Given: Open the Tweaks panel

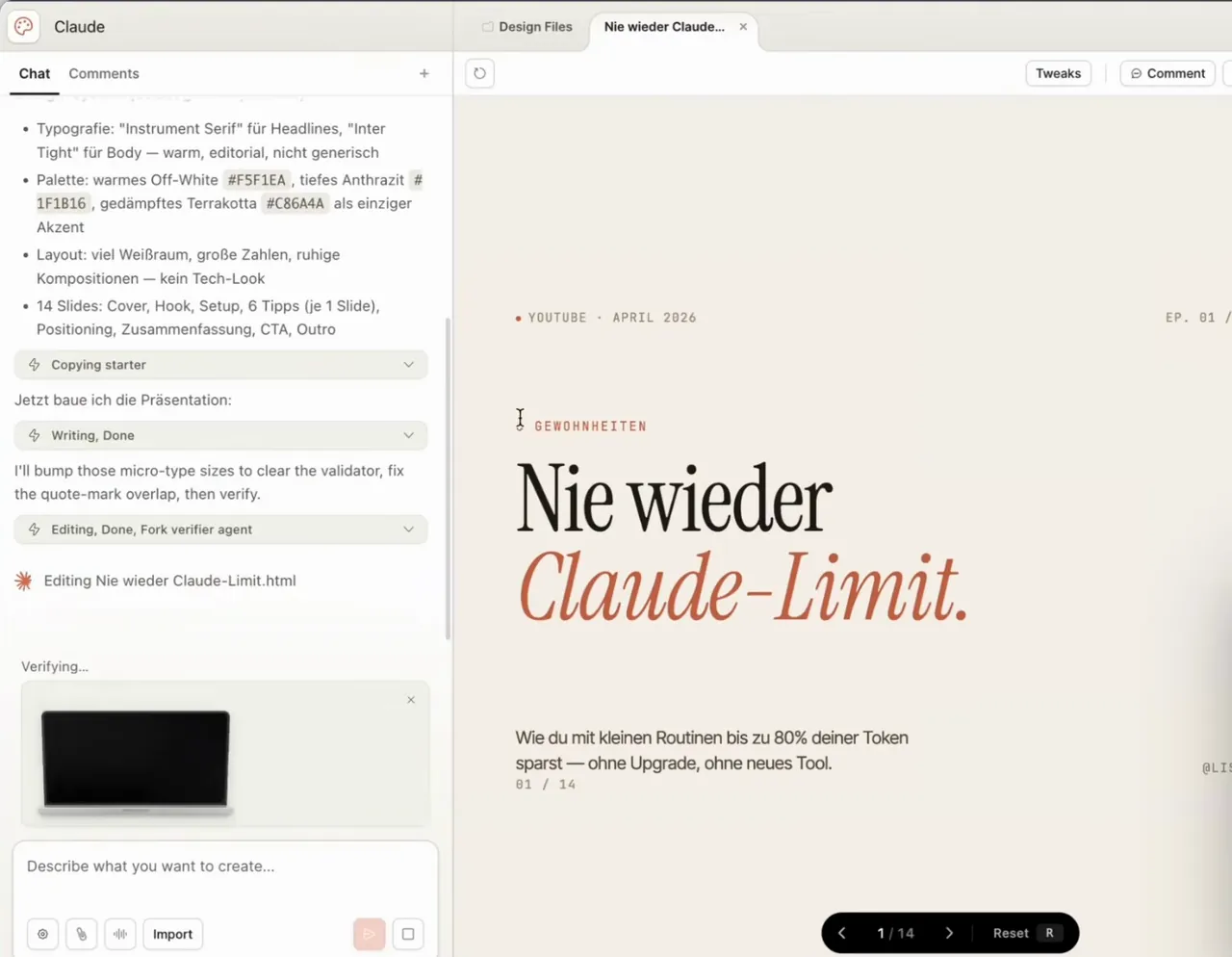Looking at the screenshot, I should [x=1059, y=73].
